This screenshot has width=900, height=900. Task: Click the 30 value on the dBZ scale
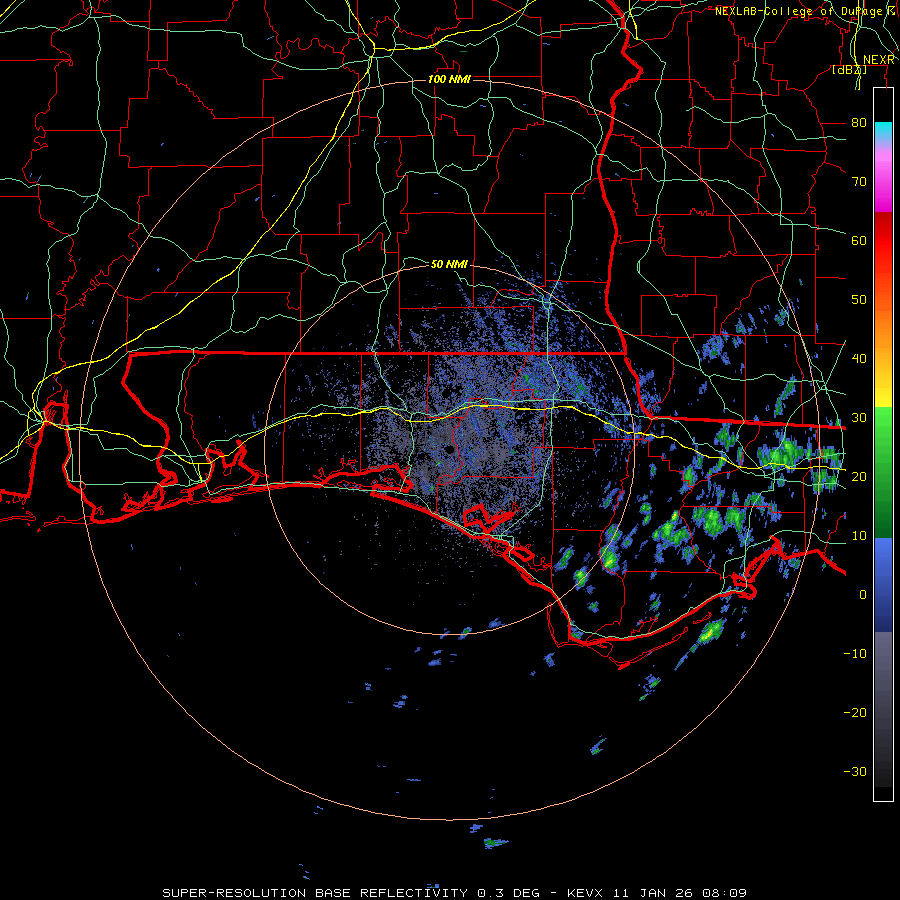click(x=859, y=417)
